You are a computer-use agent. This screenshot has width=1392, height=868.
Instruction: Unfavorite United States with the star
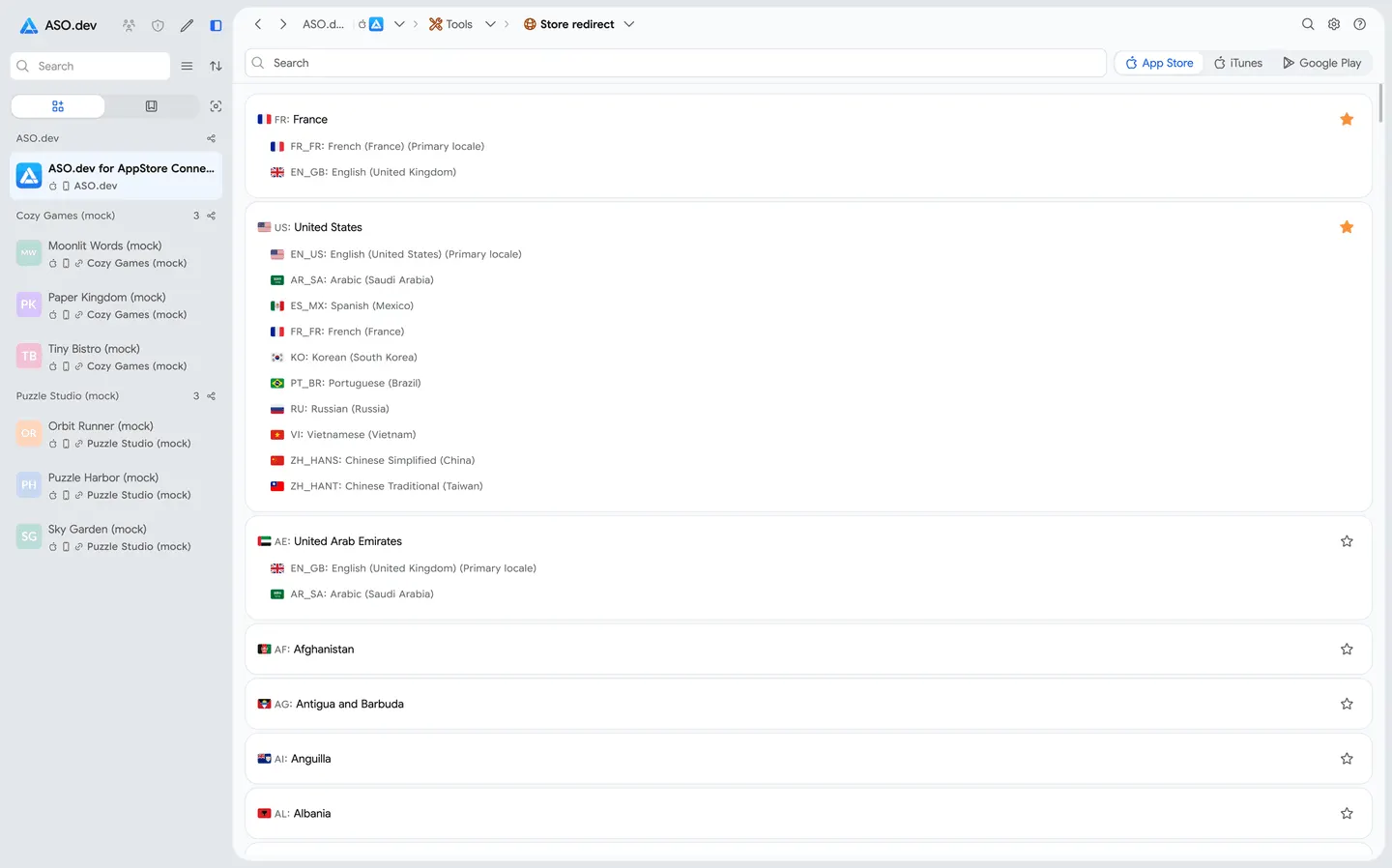tap(1347, 227)
